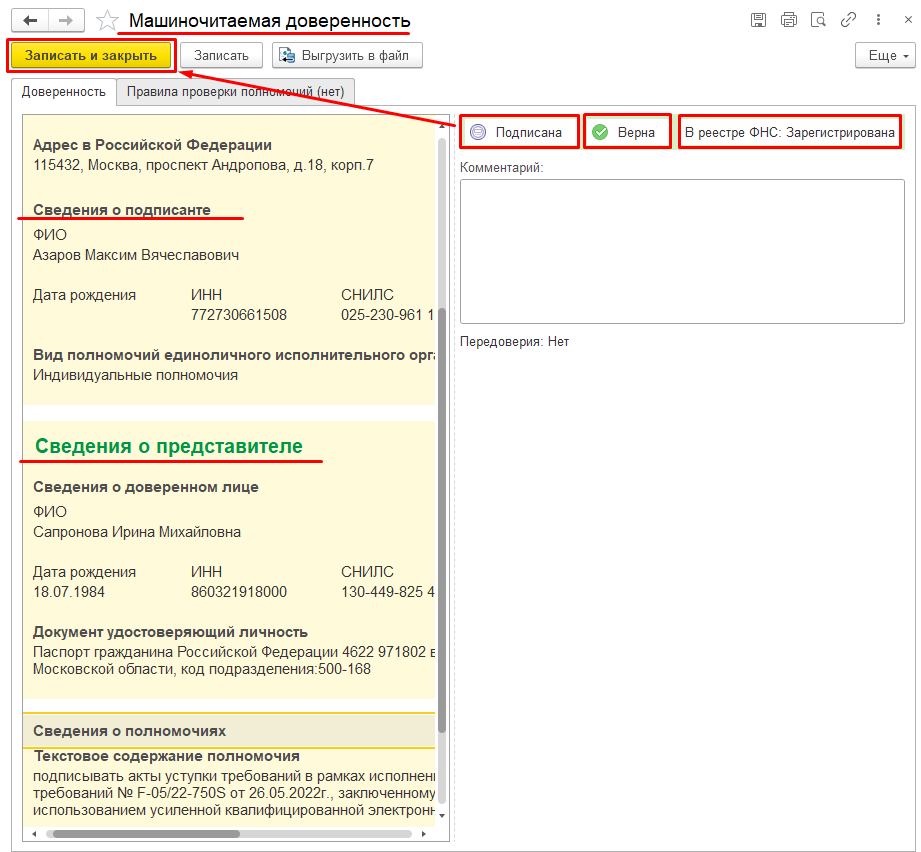Viewport: 921px width, 852px height.
Task: Click the Подписана status button
Action: click(x=519, y=132)
